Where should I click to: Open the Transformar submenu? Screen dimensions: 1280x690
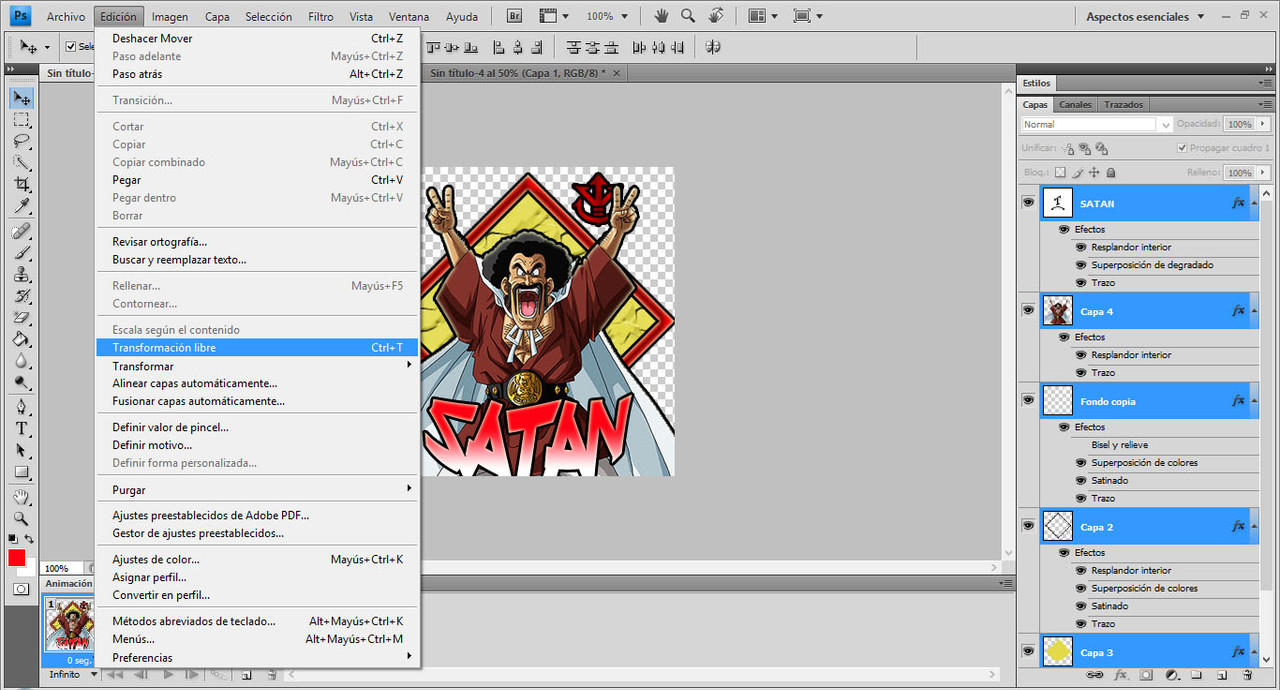click(x=258, y=366)
